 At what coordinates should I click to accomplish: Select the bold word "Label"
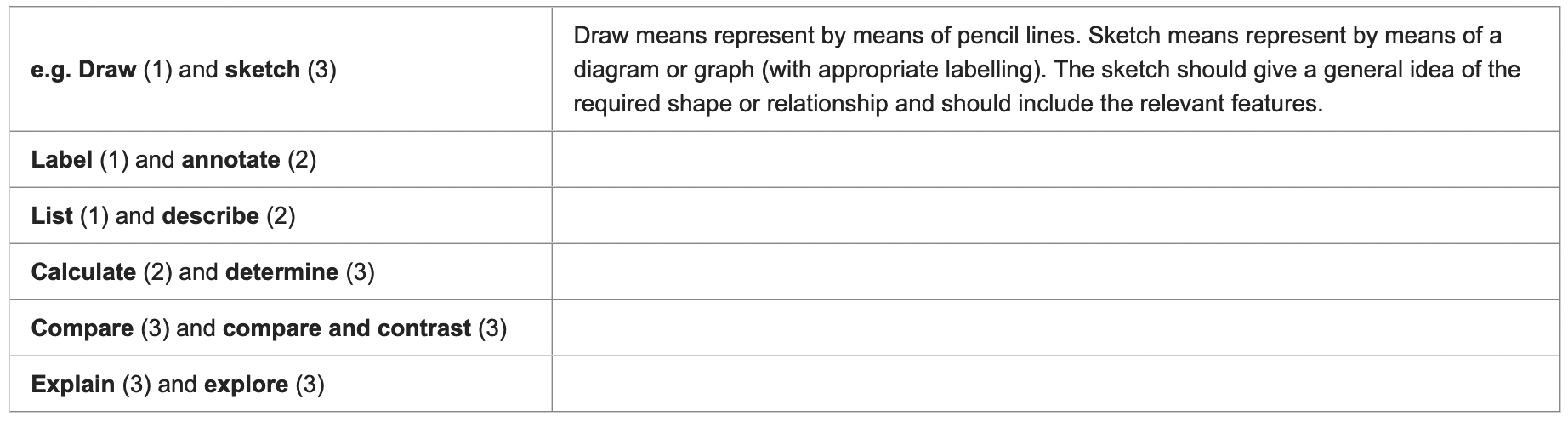[x=62, y=160]
